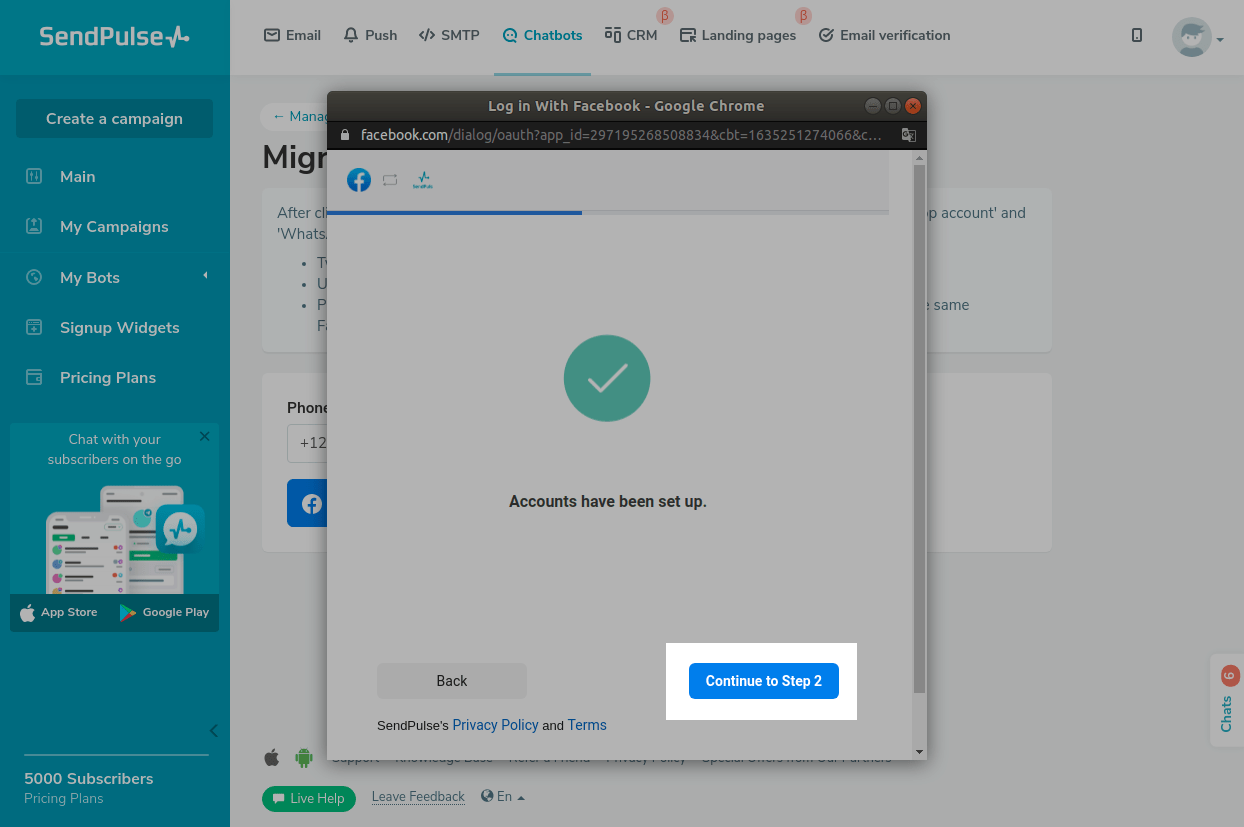The height and width of the screenshot is (827, 1244).
Task: Click the Android icon in the page footer
Action: pos(304,758)
